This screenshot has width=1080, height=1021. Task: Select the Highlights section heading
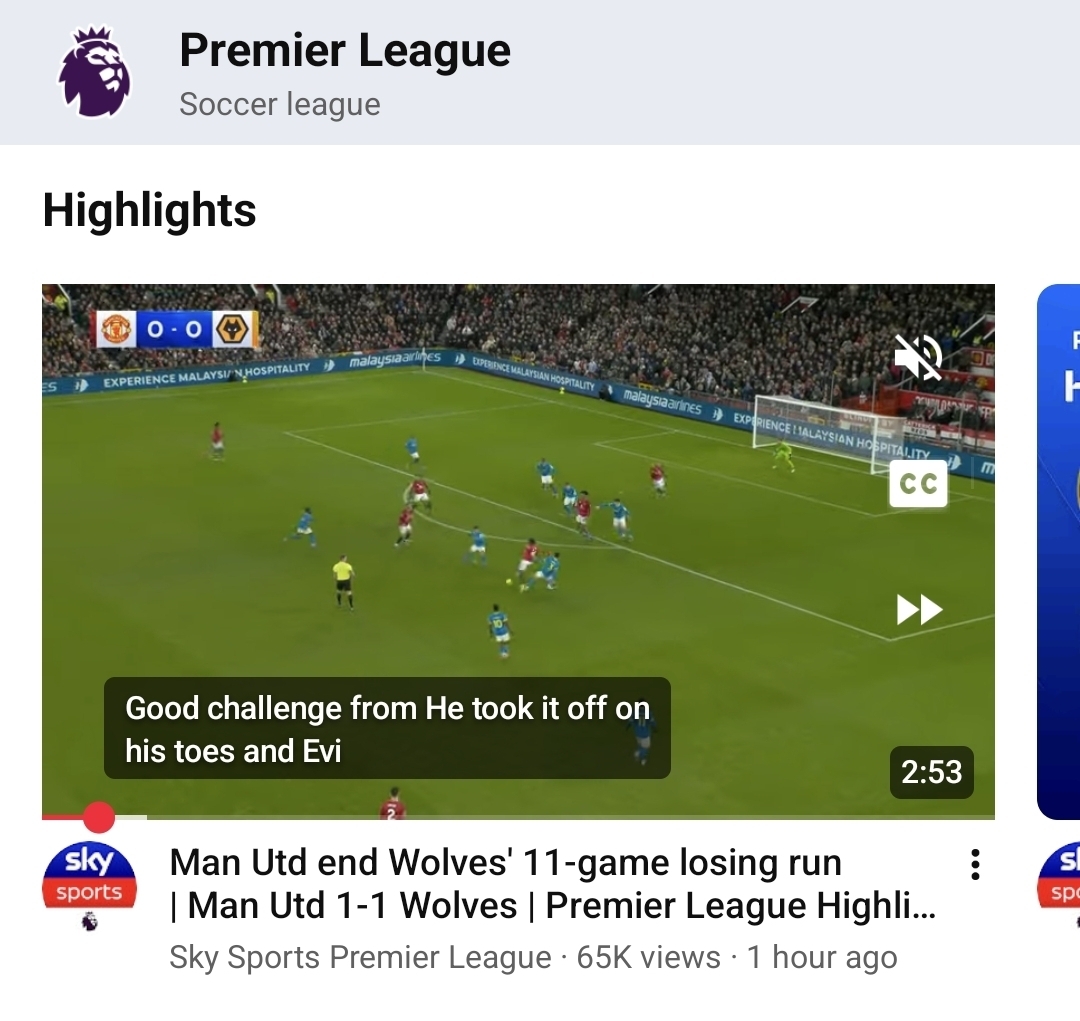(x=149, y=209)
